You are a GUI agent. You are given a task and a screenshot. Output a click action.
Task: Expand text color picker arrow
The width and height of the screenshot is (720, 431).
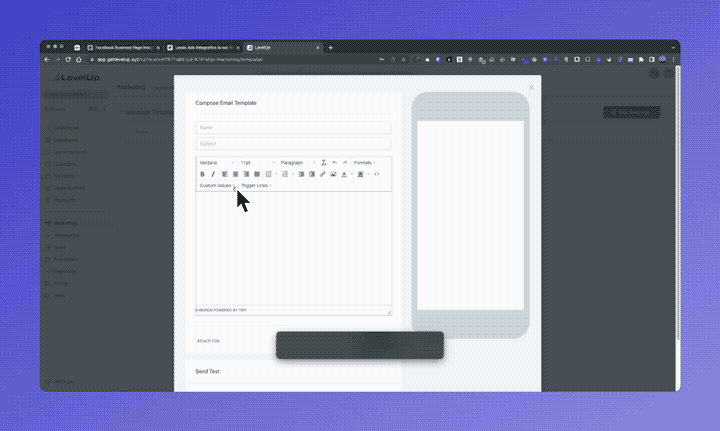[x=352, y=174]
